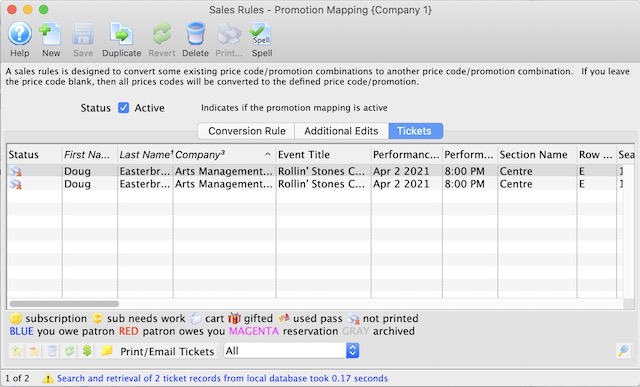
Task: Select second row's Doug first name cell
Action: tap(90, 184)
